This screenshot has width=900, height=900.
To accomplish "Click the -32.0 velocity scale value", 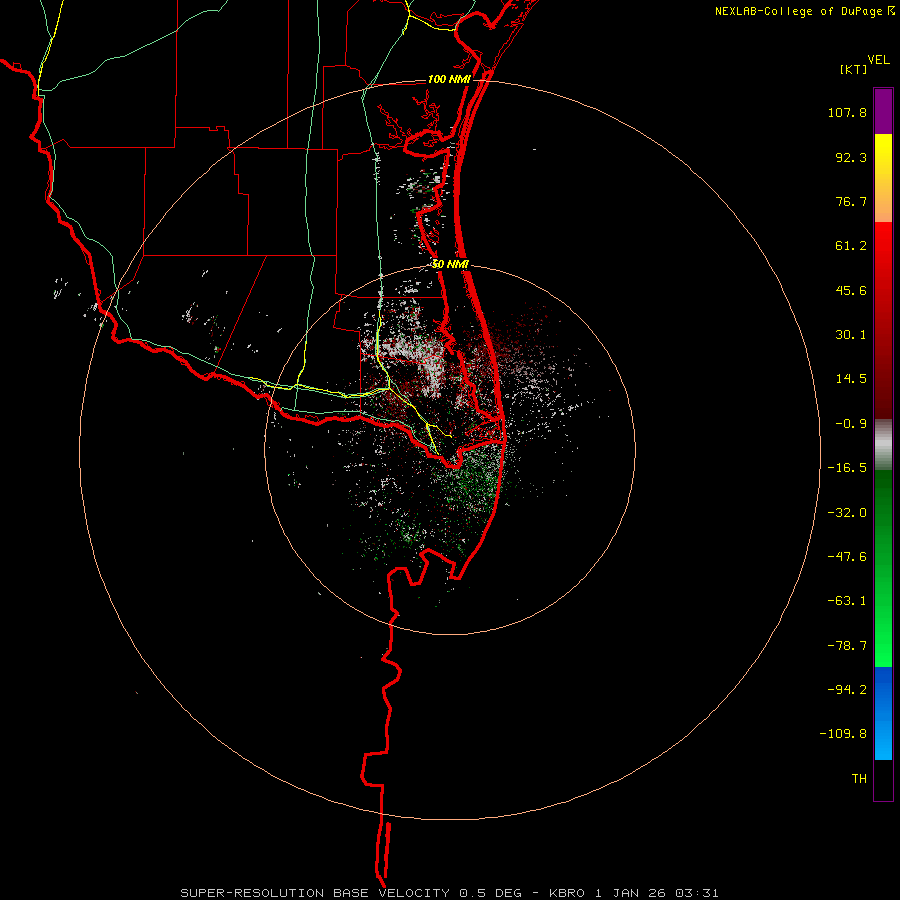I will point(847,513).
